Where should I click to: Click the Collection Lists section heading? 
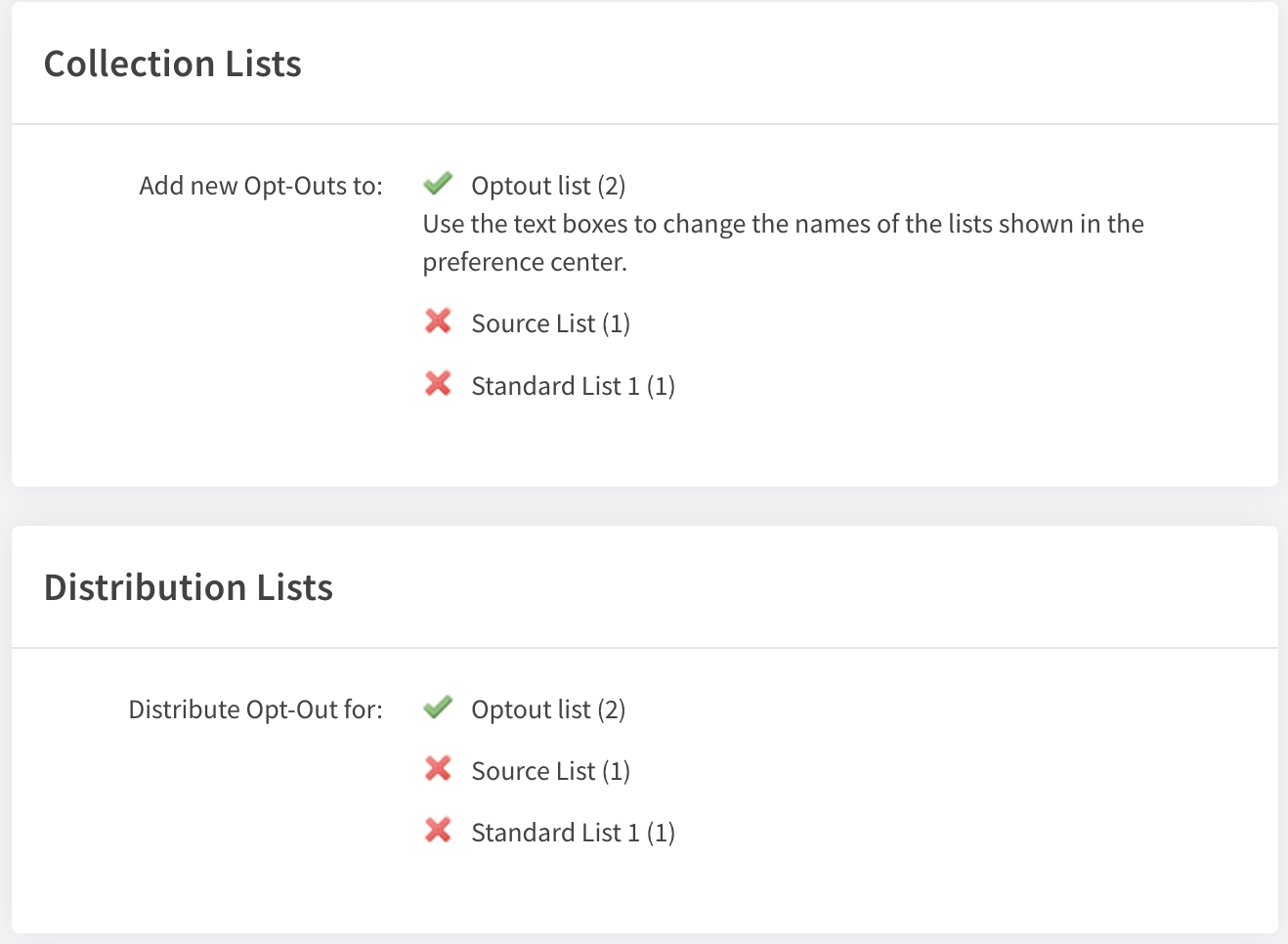pos(173,64)
